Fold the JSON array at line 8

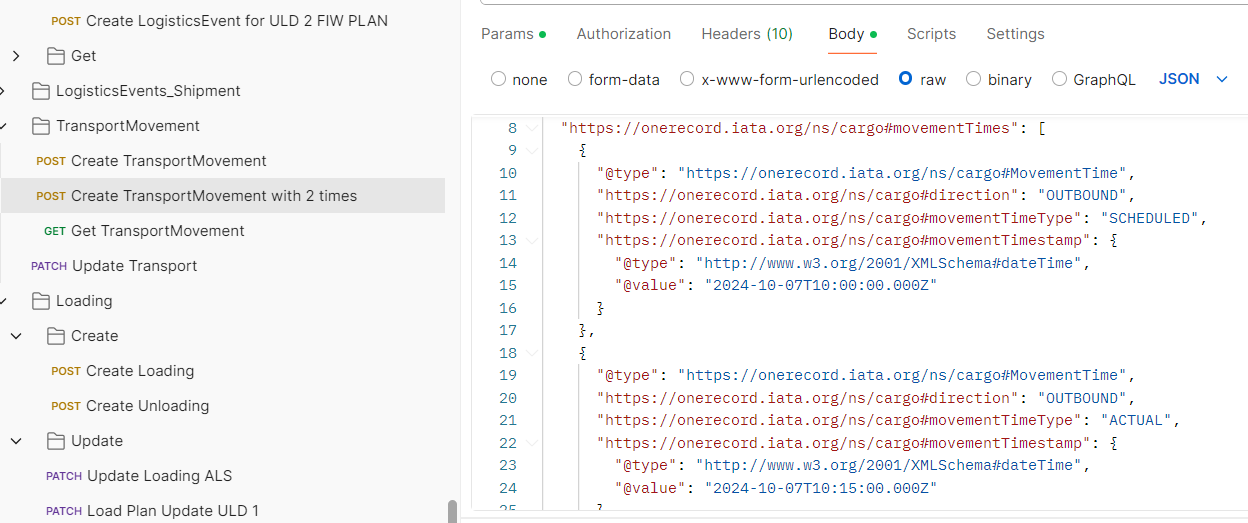(x=532, y=128)
